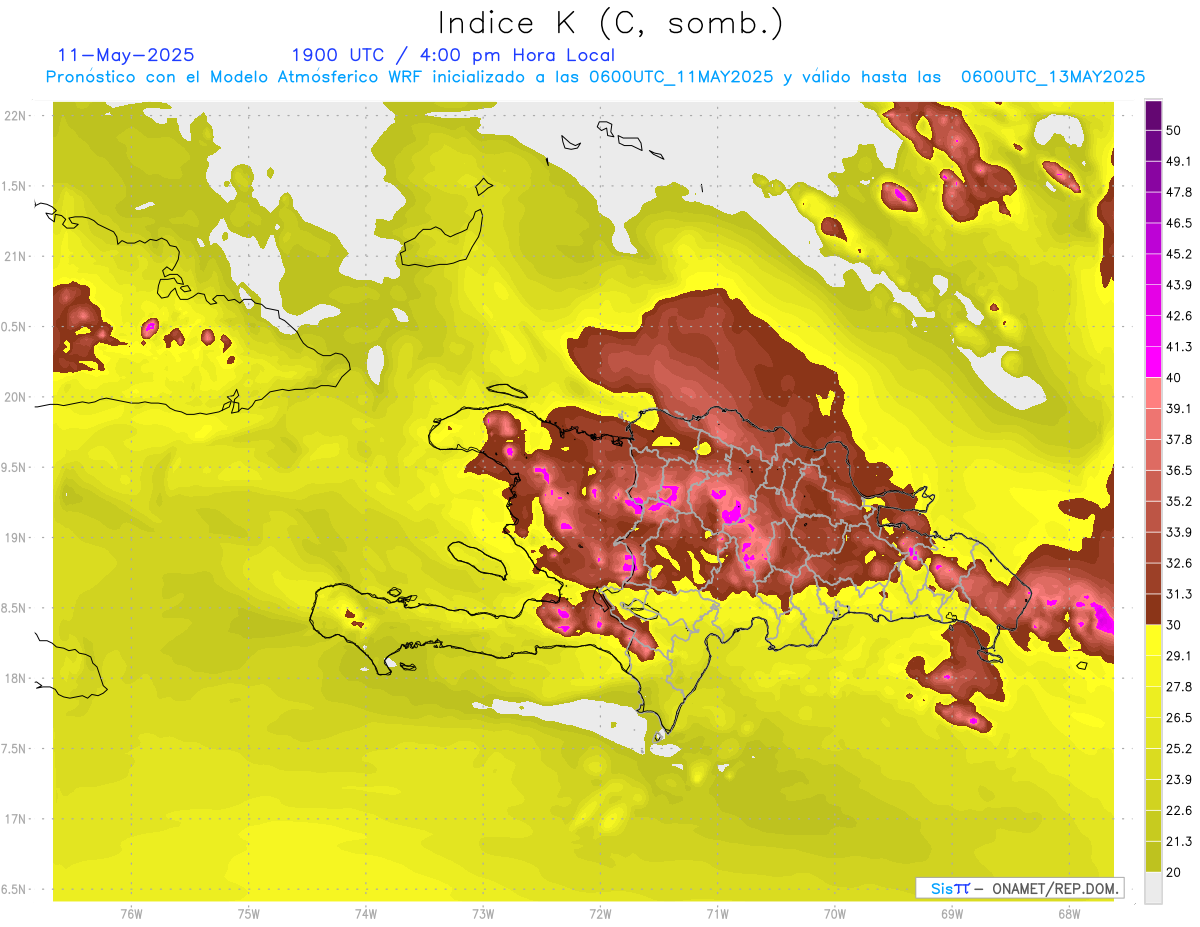
Task: Click the "47.8" value on the color scale
Action: point(1179,192)
